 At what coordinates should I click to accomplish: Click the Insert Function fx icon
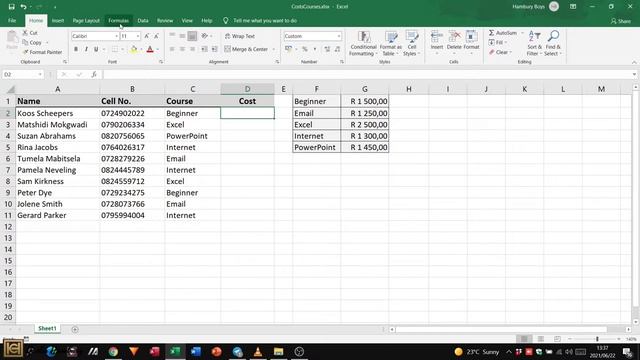click(x=94, y=74)
